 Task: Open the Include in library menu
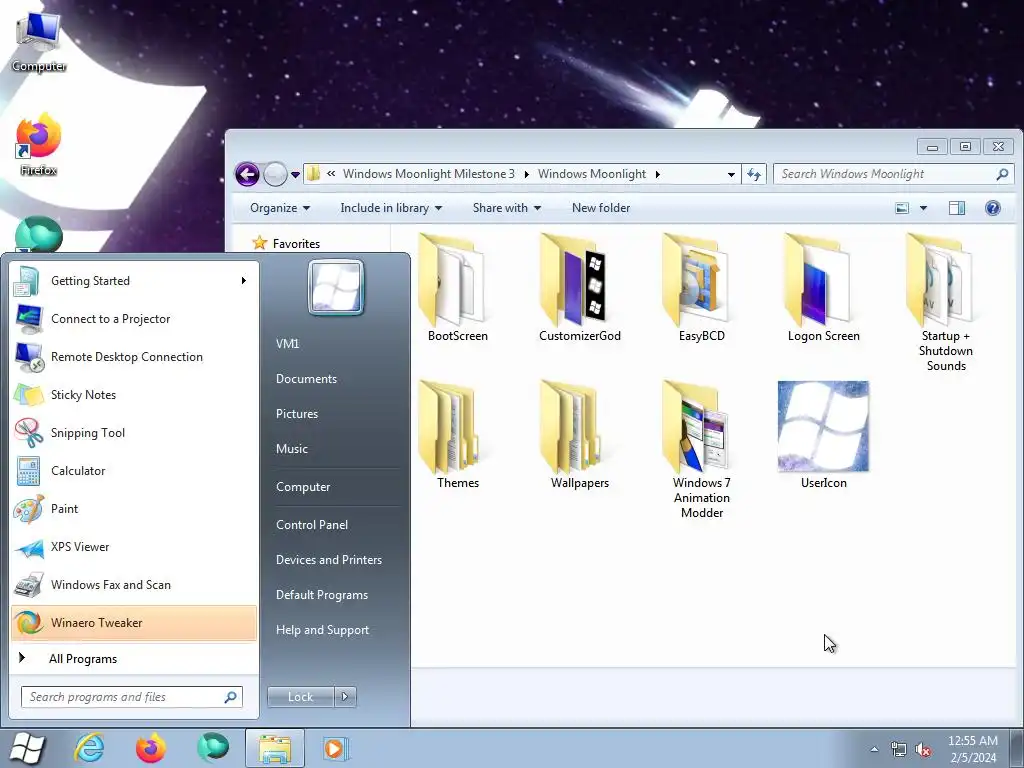[391, 208]
